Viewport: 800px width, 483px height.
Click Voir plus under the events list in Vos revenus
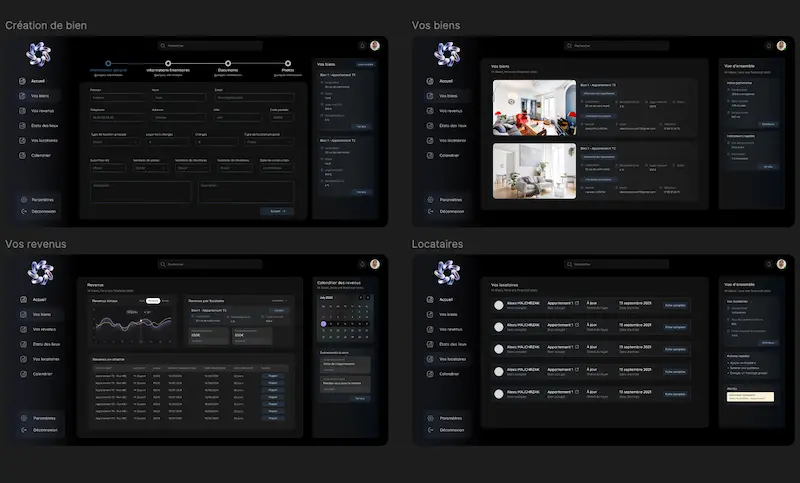(x=360, y=398)
